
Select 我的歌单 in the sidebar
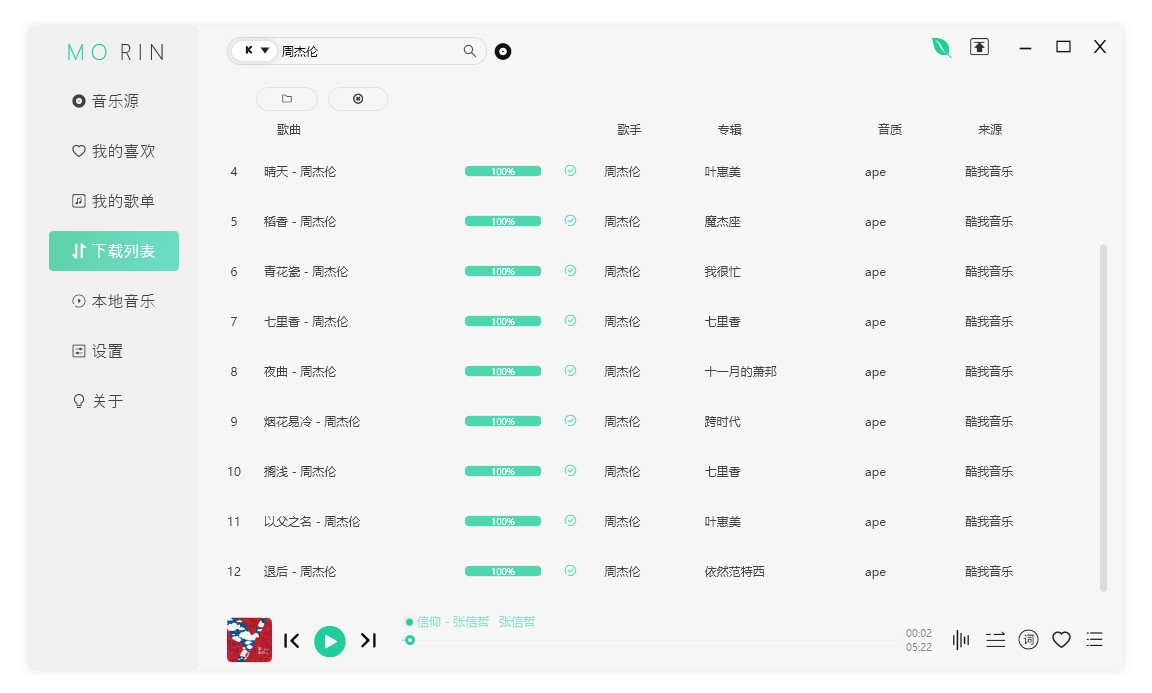pos(114,200)
